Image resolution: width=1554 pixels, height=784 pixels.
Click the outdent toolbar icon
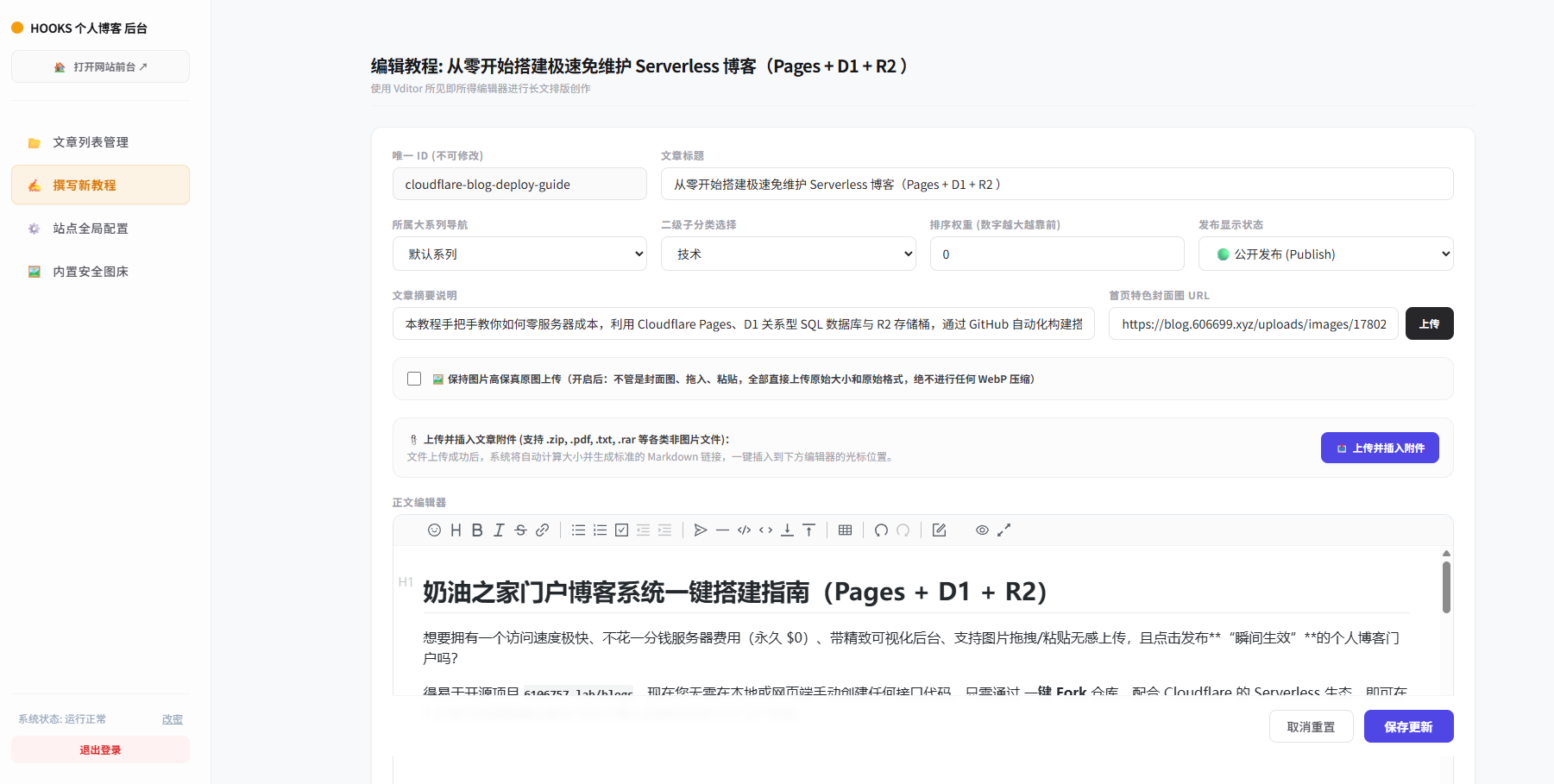(643, 530)
